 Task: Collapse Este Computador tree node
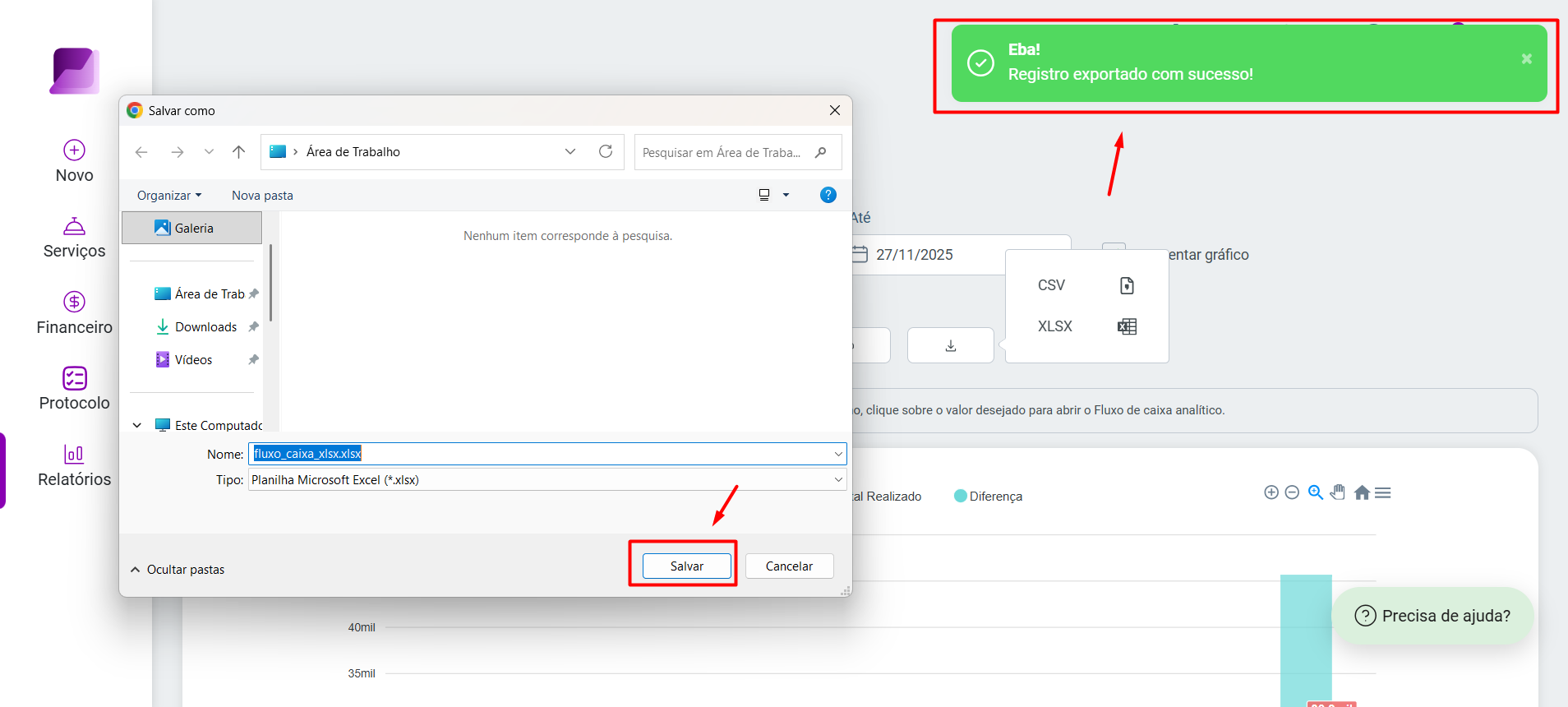point(137,425)
